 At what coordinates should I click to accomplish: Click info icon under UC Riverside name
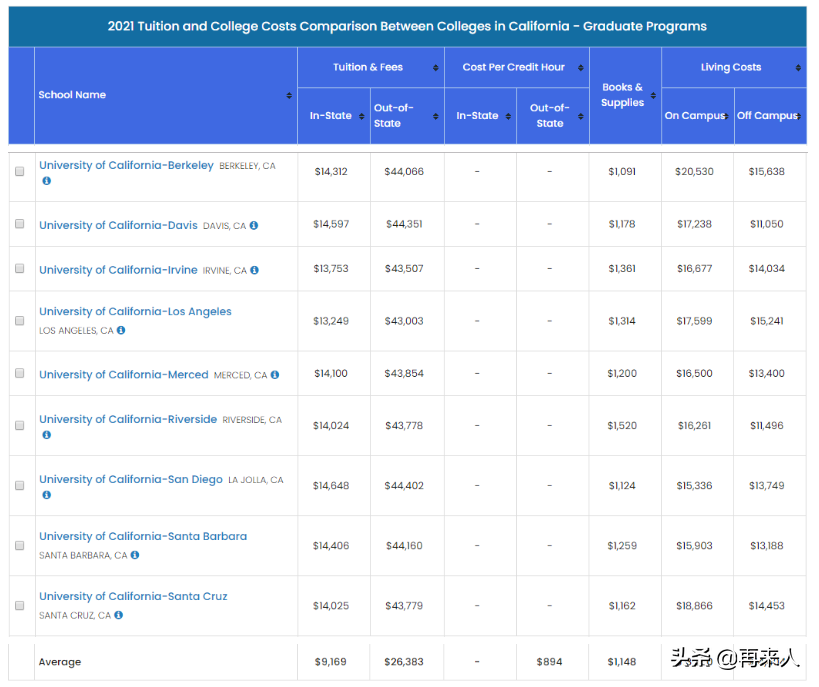pos(46,435)
